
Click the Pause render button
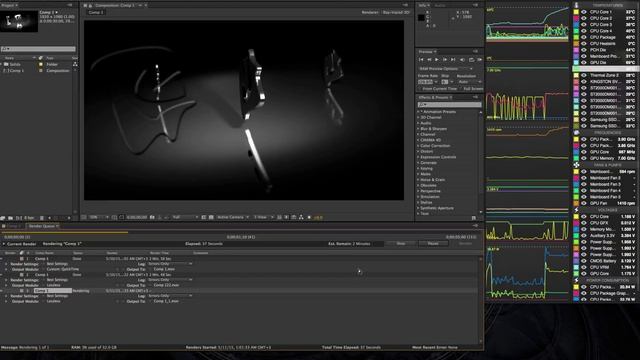(x=433, y=243)
